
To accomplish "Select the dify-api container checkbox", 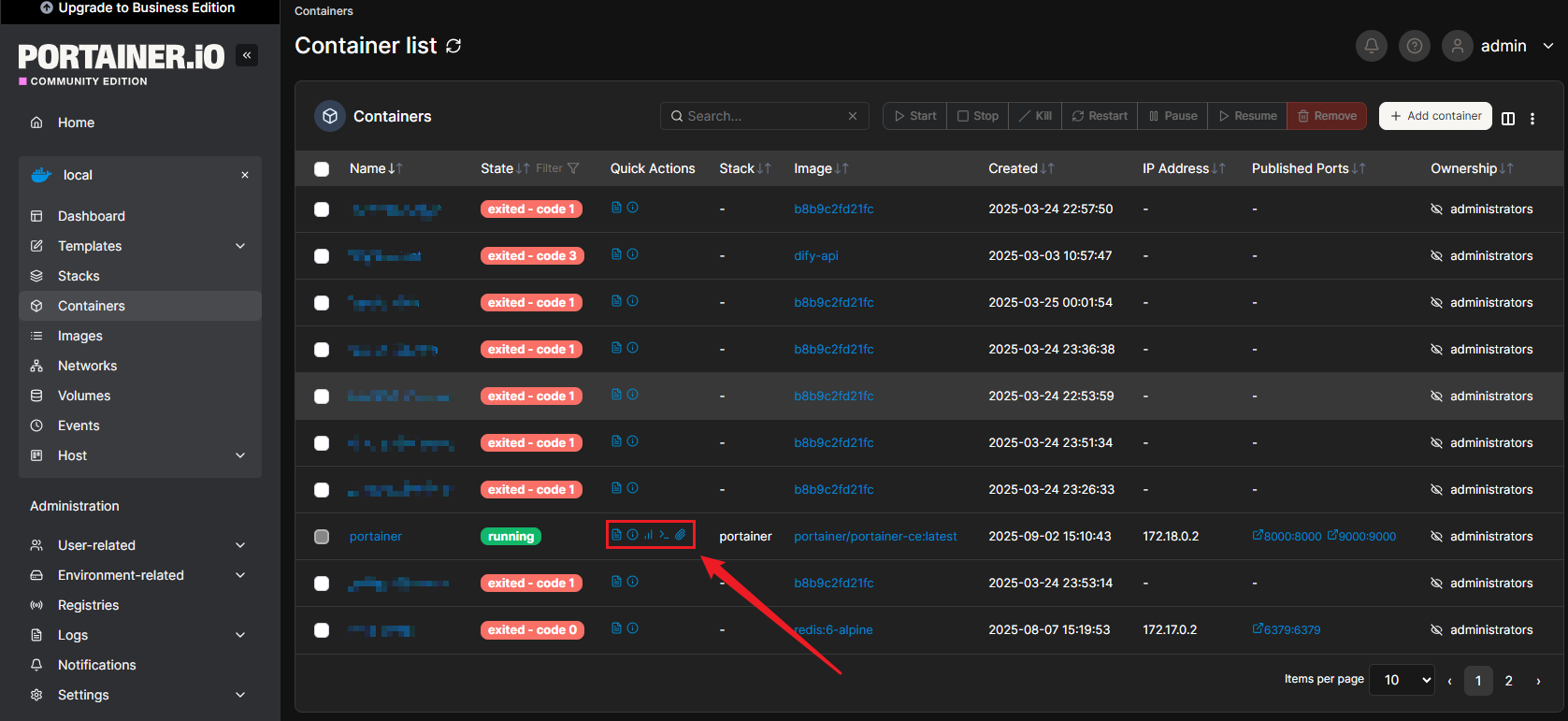I will [322, 256].
